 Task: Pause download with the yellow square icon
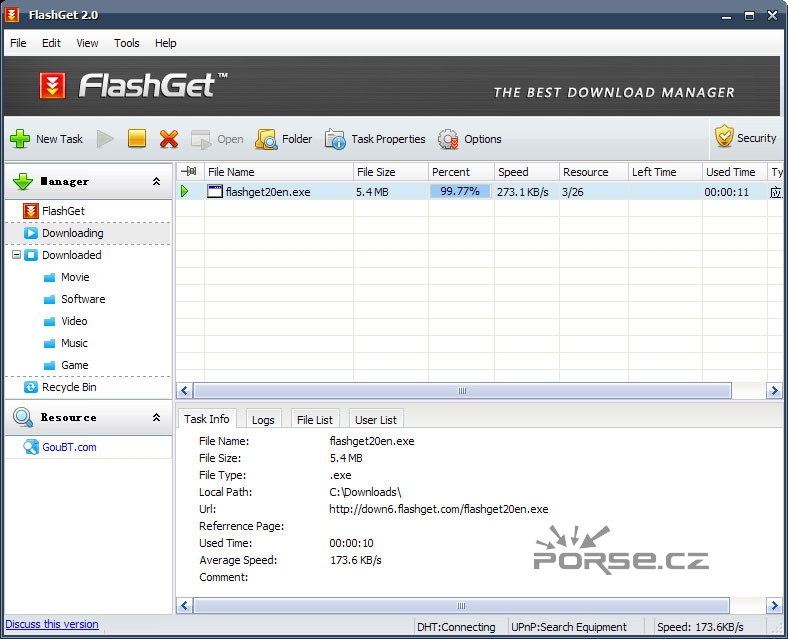pyautogui.click(x=137, y=138)
